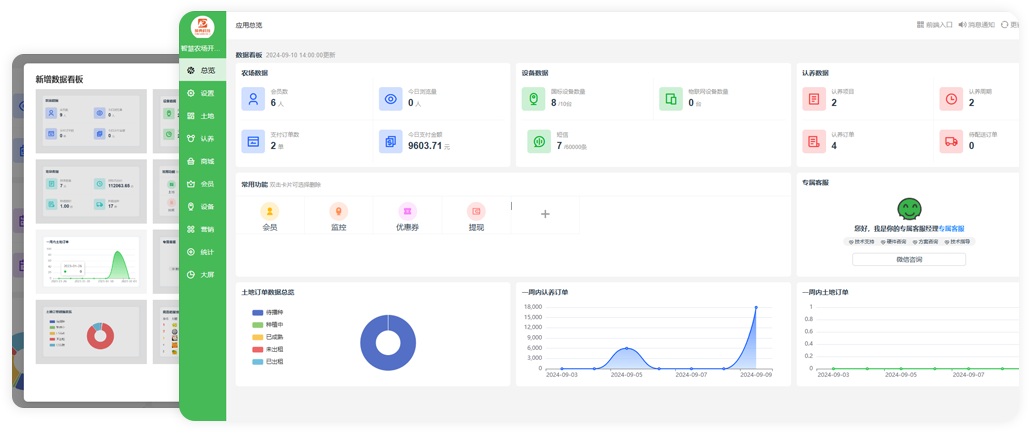Open the 大屏 big-screen sidebar item
Viewport: 1029px width, 432px height.
click(201, 274)
